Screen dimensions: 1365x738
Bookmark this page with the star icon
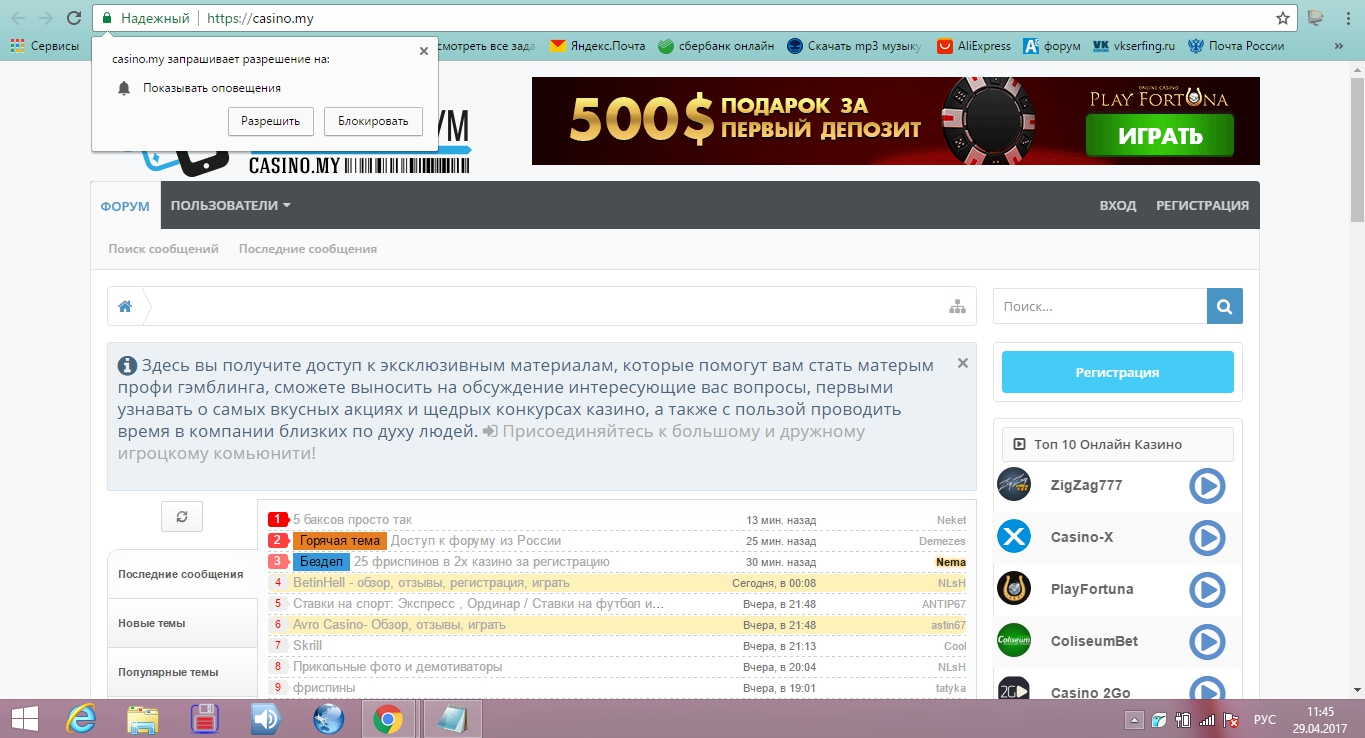tap(1283, 18)
